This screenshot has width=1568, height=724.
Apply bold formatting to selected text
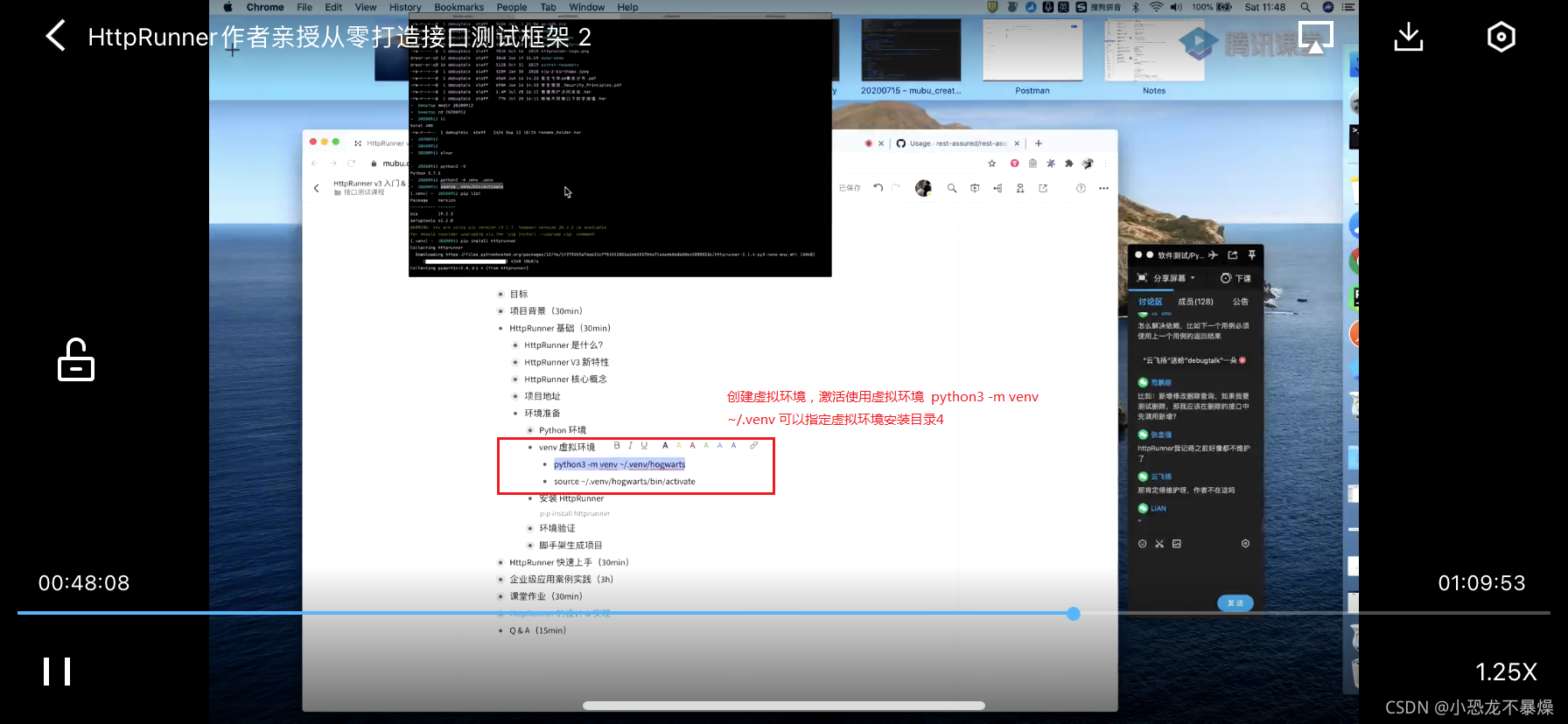point(617,446)
